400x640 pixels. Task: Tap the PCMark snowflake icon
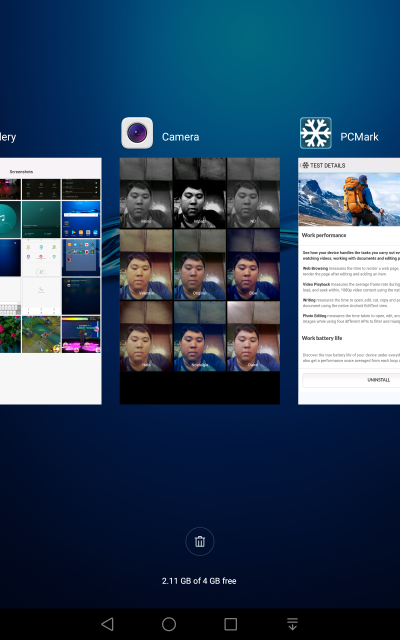(x=316, y=133)
